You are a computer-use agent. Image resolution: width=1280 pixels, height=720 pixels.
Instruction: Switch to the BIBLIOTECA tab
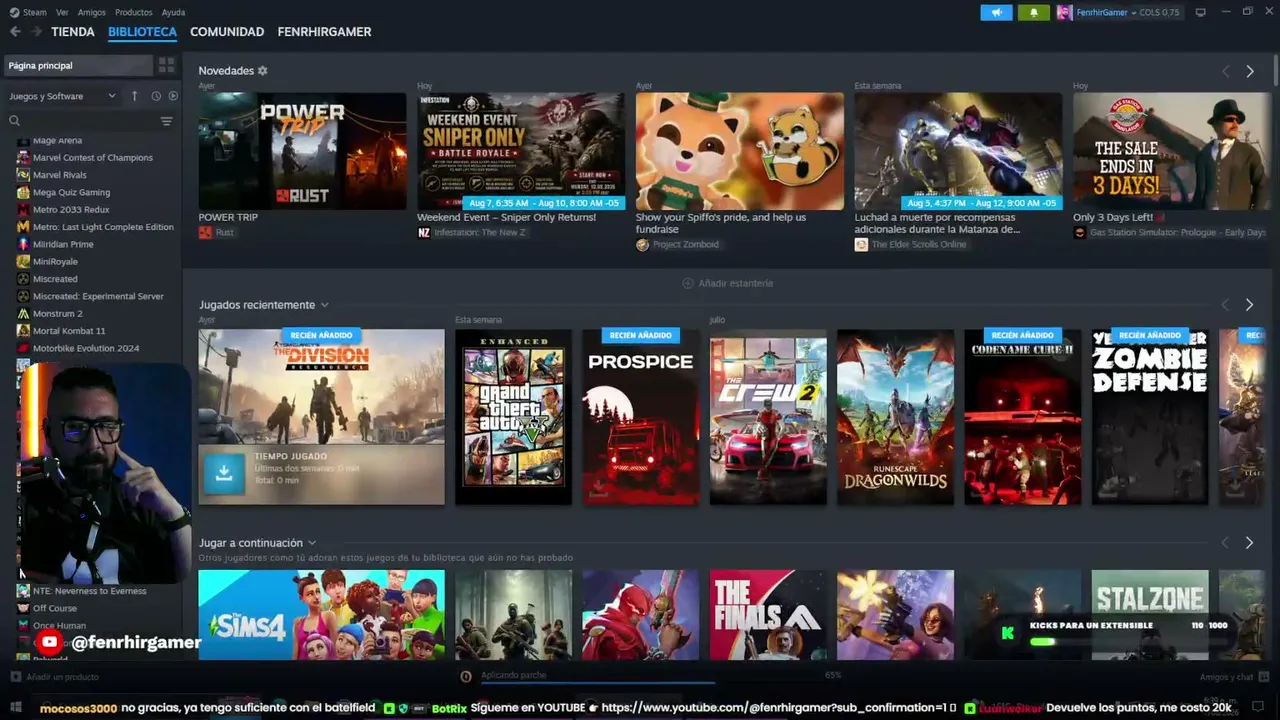tap(142, 32)
